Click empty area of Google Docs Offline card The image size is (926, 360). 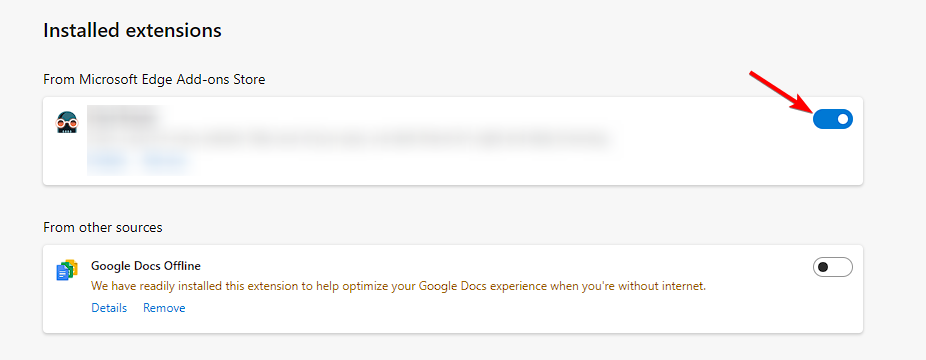tap(472, 313)
